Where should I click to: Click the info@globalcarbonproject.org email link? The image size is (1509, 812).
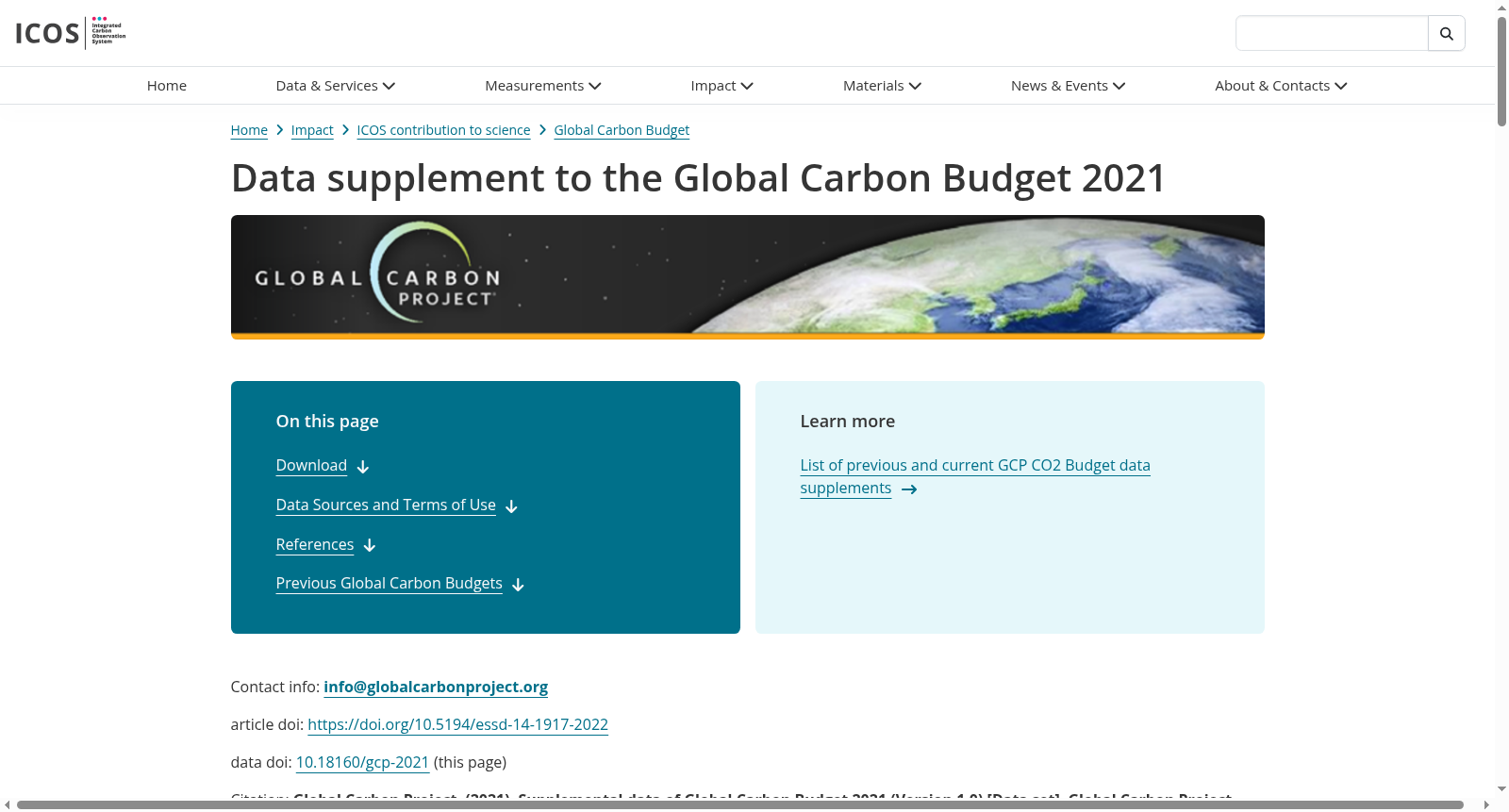coord(436,688)
